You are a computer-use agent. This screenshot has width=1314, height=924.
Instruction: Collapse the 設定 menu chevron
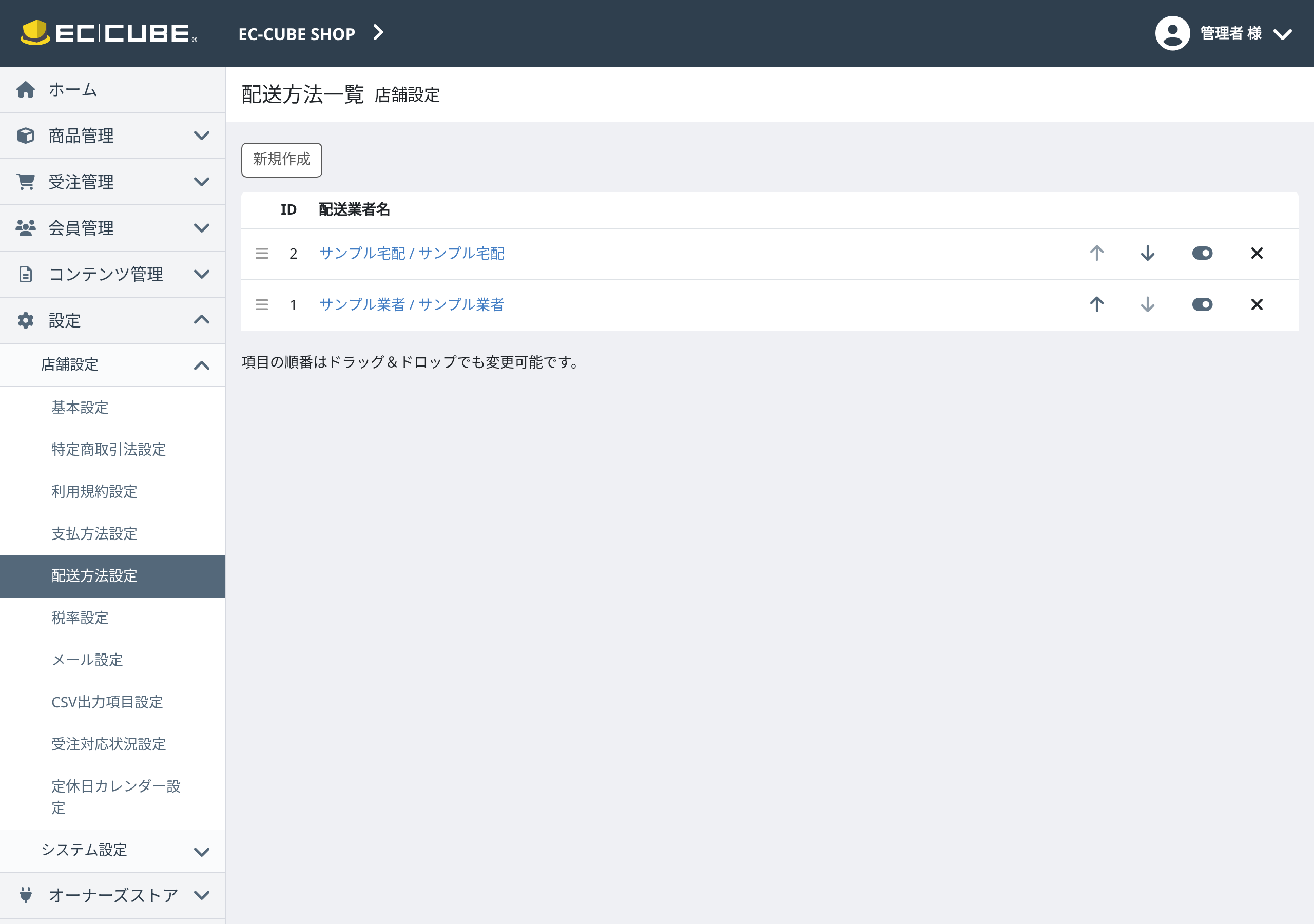pyautogui.click(x=201, y=319)
